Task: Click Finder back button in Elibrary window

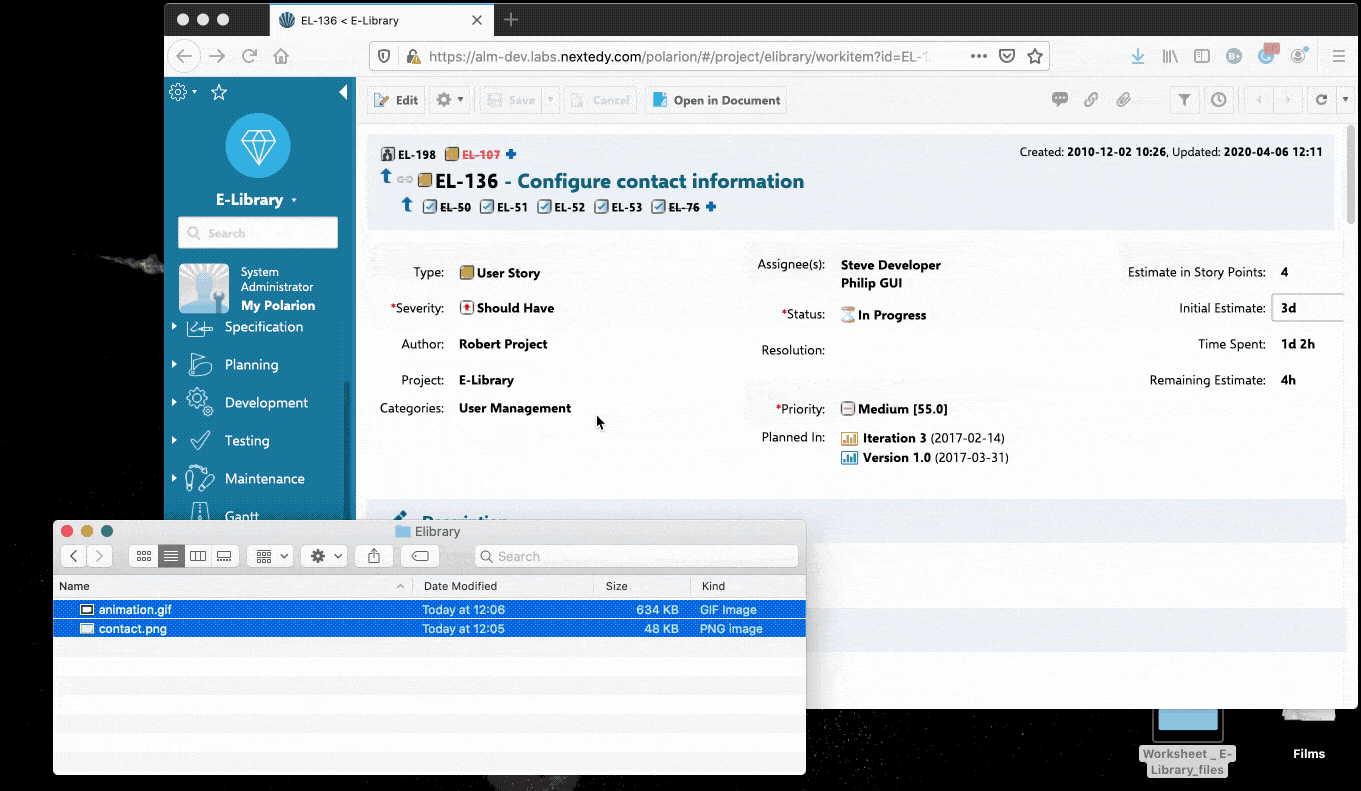Action: (x=74, y=556)
